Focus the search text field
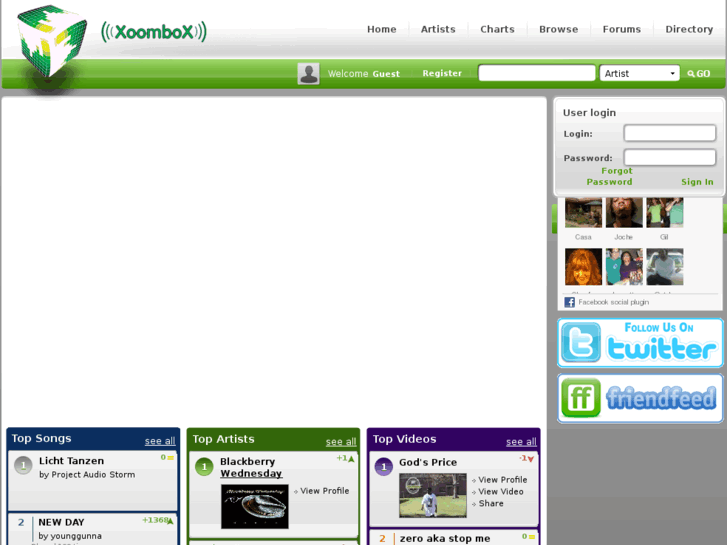Image resolution: width=727 pixels, height=545 pixels. (537, 73)
